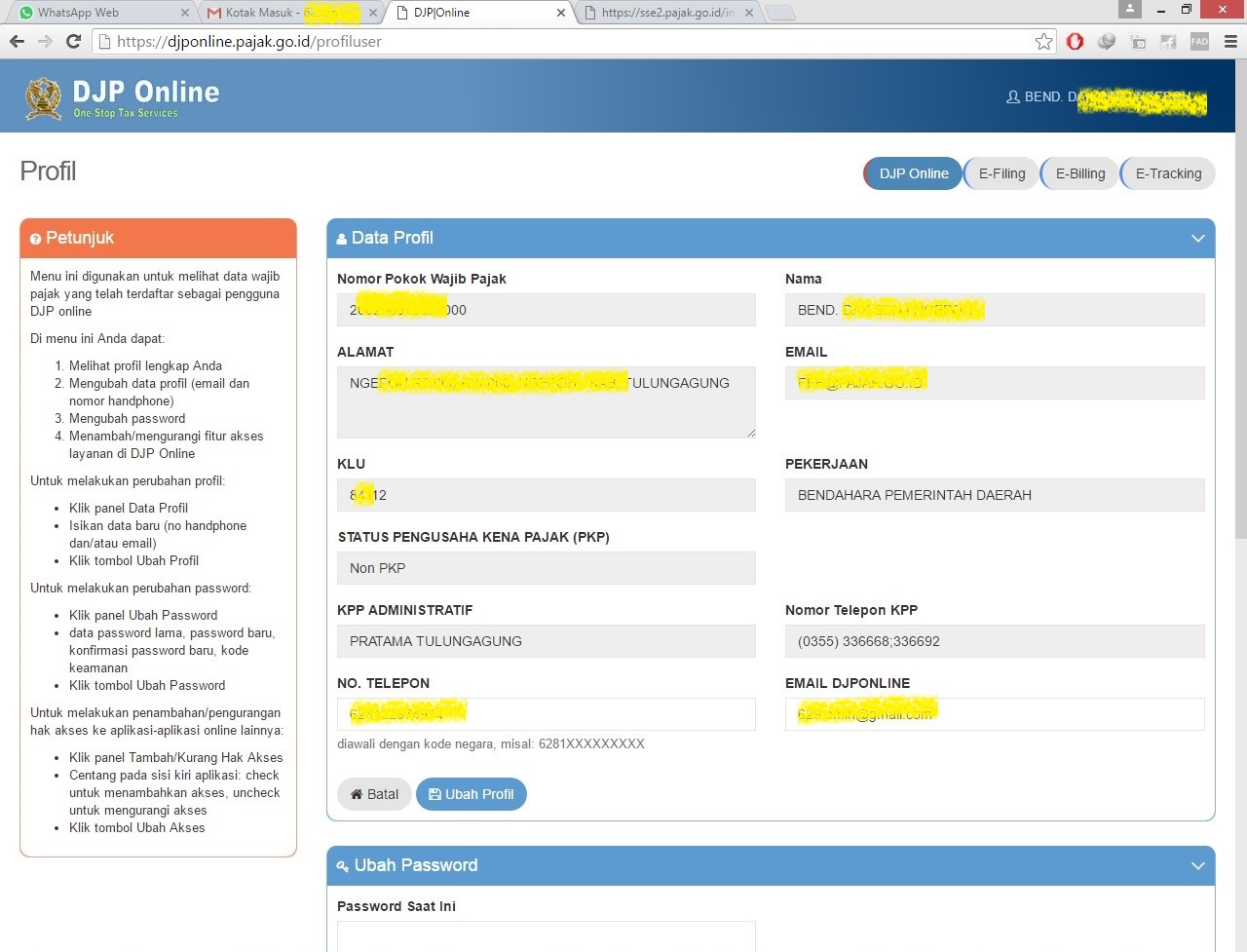The height and width of the screenshot is (952, 1247).
Task: Open a new browser tab
Action: (780, 13)
